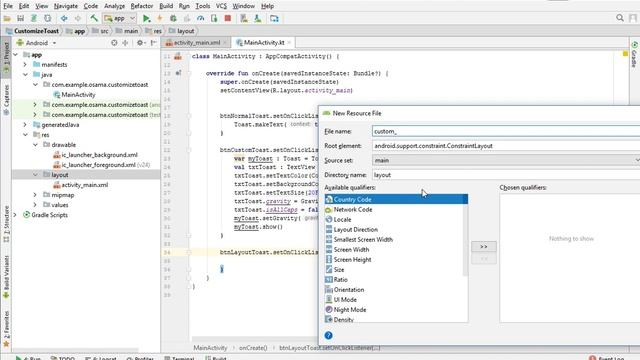This screenshot has width=640, height=360.
Task: Open Project panel gear settings
Action: point(140,43)
